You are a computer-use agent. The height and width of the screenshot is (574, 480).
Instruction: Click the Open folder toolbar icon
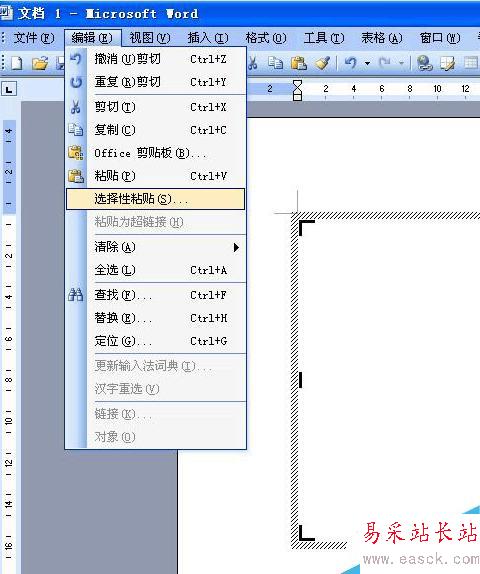[x=40, y=63]
